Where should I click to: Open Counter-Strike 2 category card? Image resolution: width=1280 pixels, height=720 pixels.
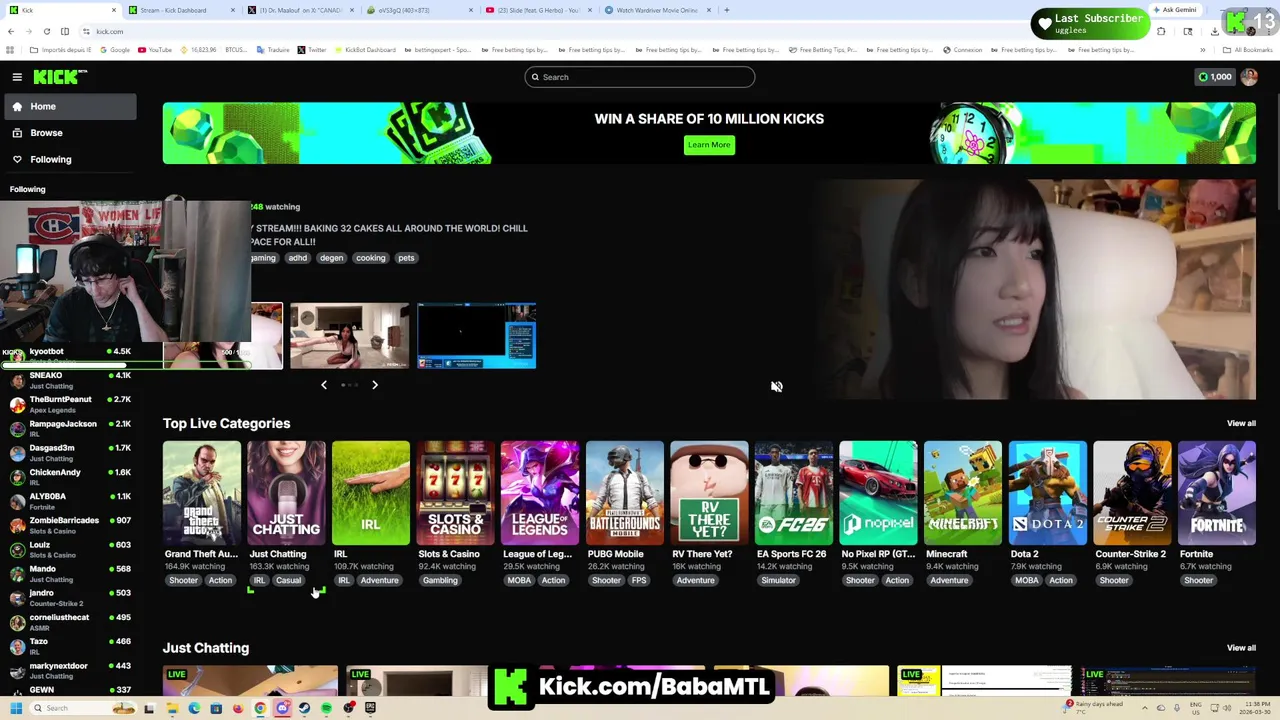click(x=1132, y=493)
